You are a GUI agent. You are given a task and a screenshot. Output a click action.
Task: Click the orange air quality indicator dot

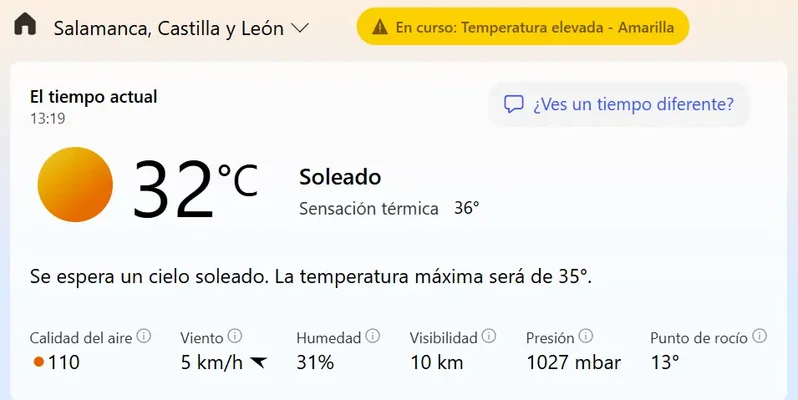[x=38, y=362]
